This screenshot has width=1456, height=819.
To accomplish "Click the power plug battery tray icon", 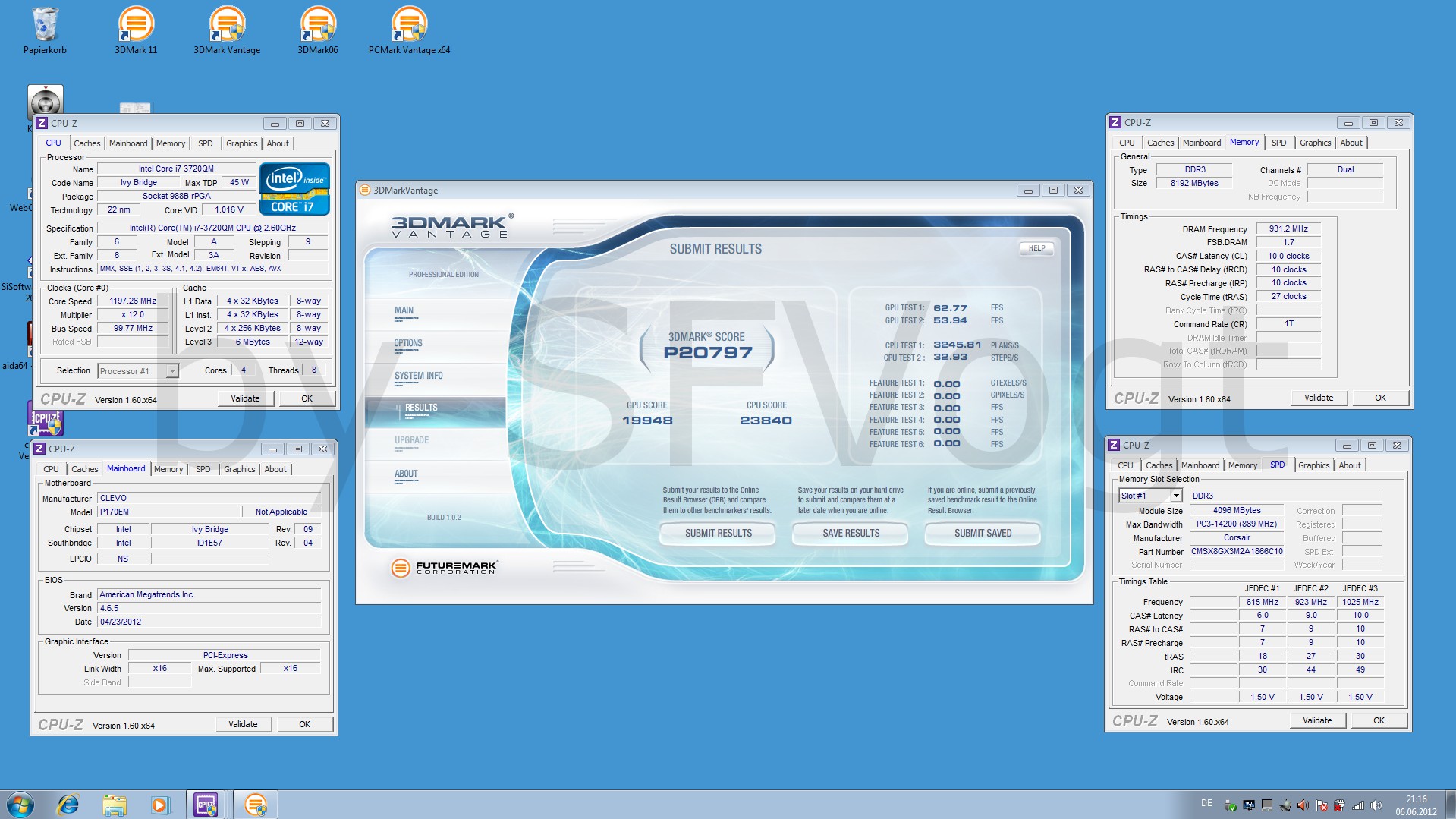I will tap(1339, 805).
